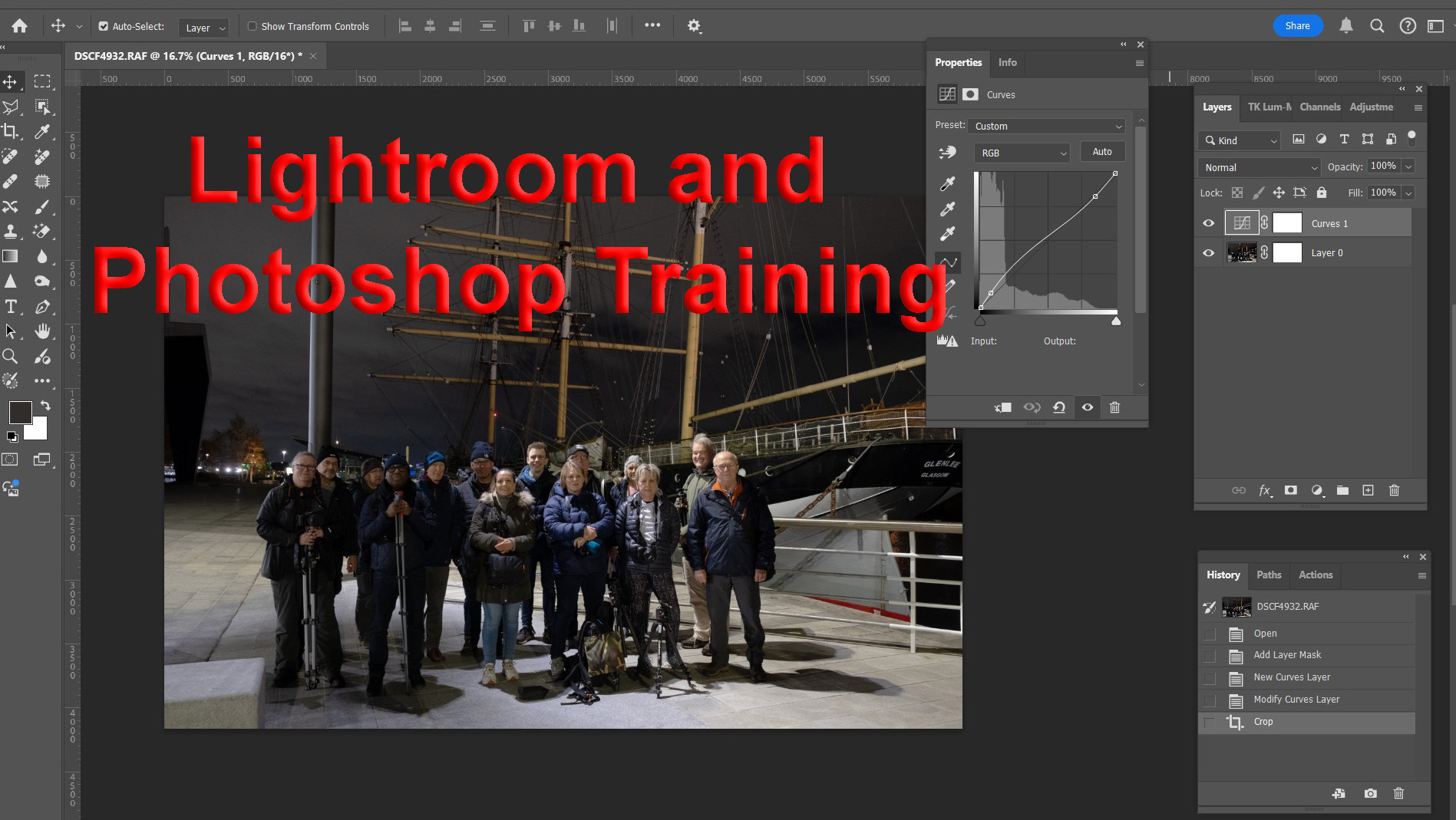Open the Layers panel flyout menu
Image resolution: width=1456 pixels, height=820 pixels.
(1418, 107)
